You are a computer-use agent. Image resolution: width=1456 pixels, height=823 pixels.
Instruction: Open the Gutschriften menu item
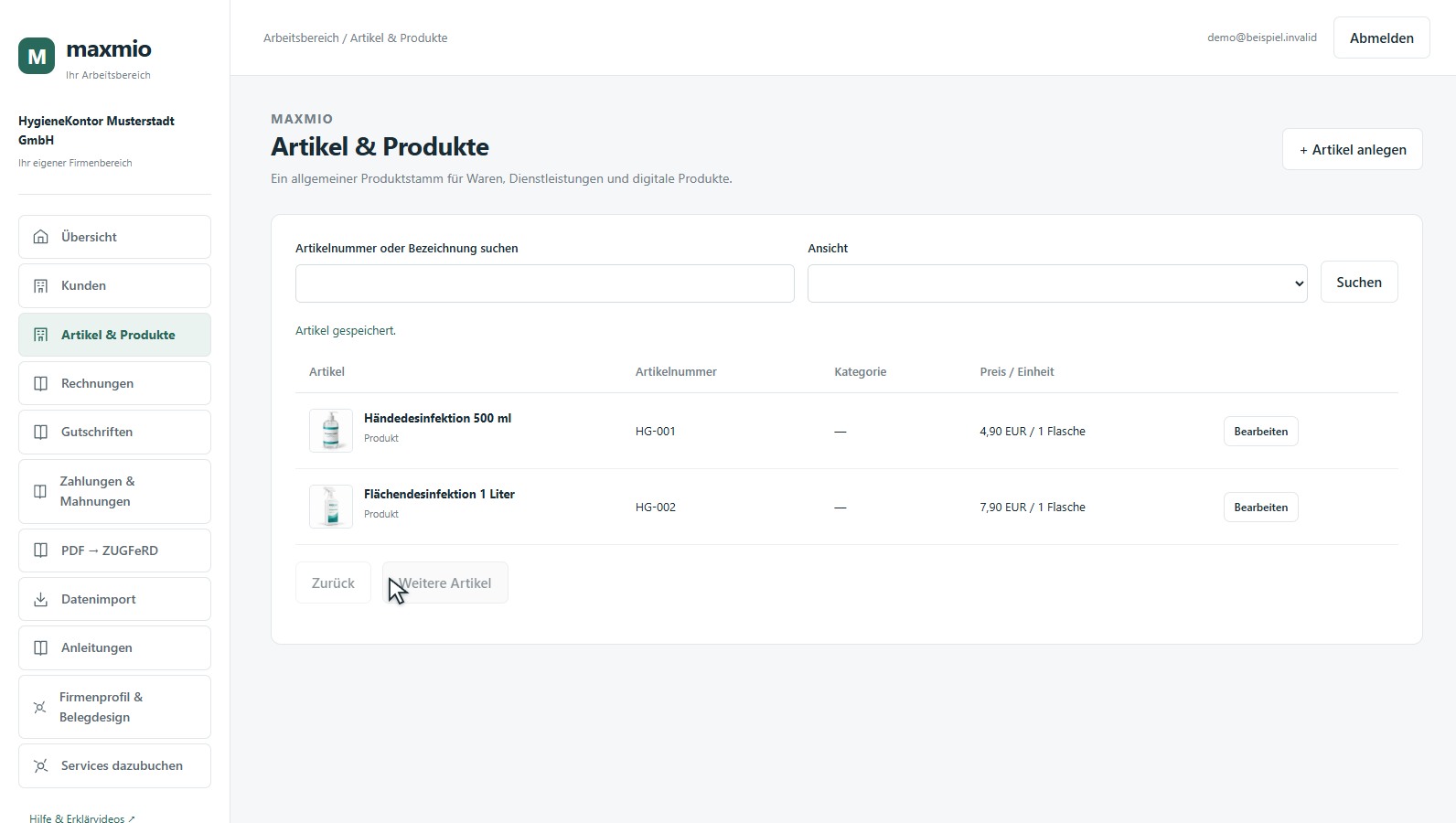tap(114, 432)
